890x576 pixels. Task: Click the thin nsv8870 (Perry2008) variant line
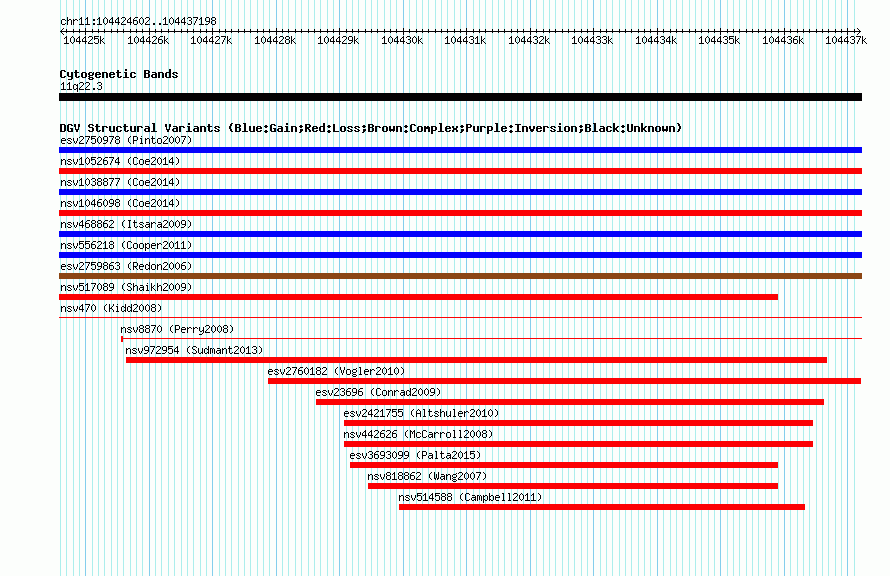click(x=492, y=339)
